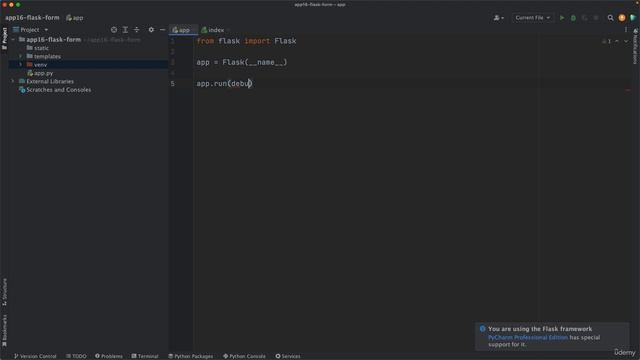
Task: Expand the venv folder arrow
Action: [21, 64]
